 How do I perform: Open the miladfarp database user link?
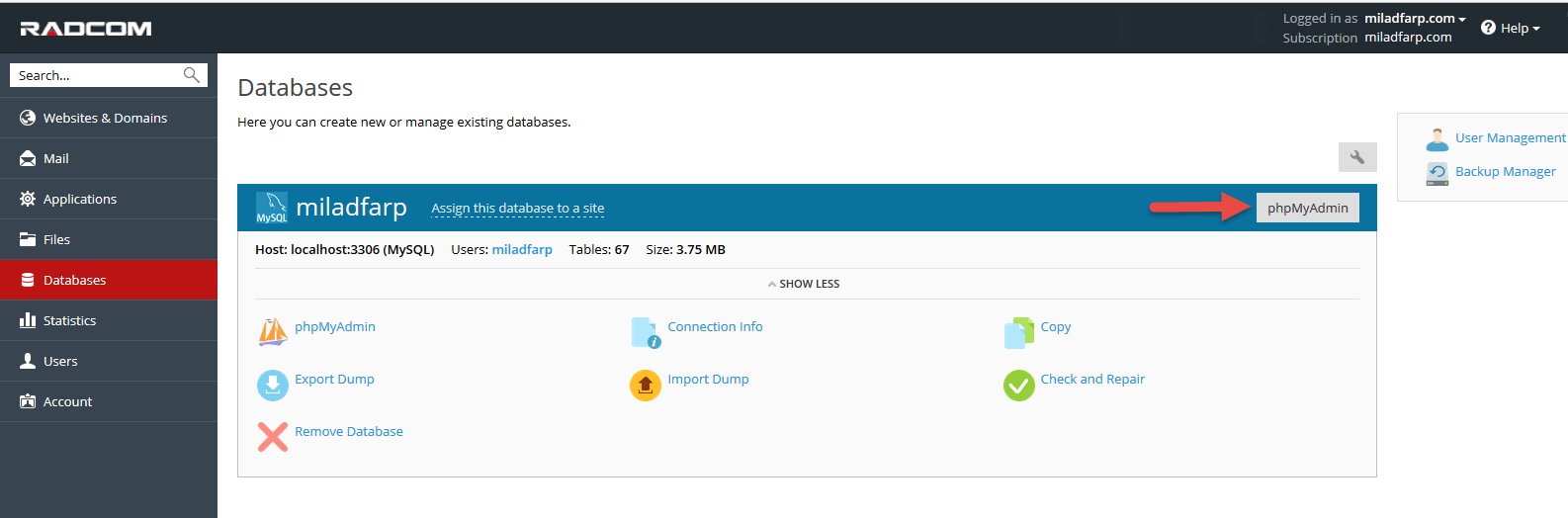[x=522, y=250]
